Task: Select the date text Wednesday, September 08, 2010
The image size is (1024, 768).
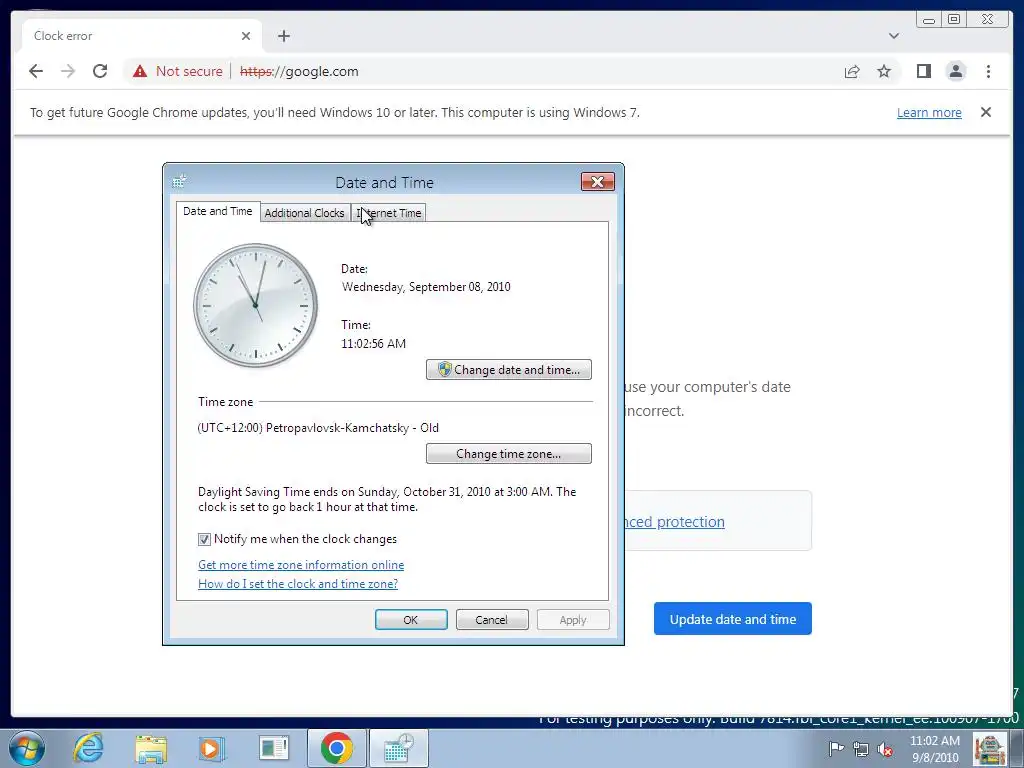Action: tap(426, 287)
